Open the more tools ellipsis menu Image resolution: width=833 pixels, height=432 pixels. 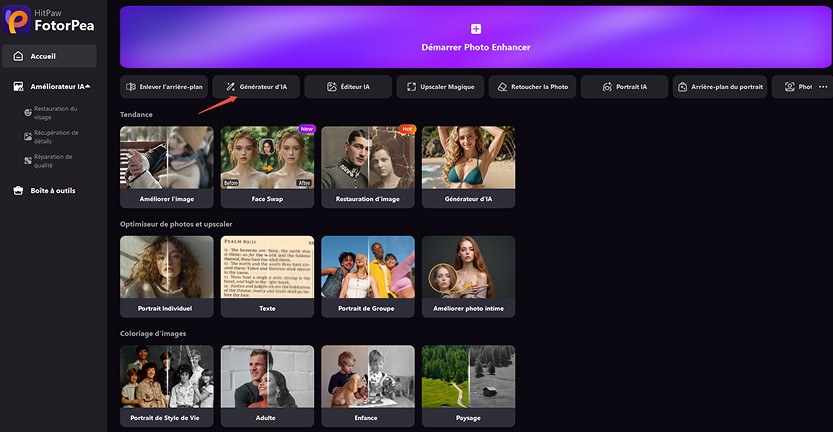click(823, 87)
